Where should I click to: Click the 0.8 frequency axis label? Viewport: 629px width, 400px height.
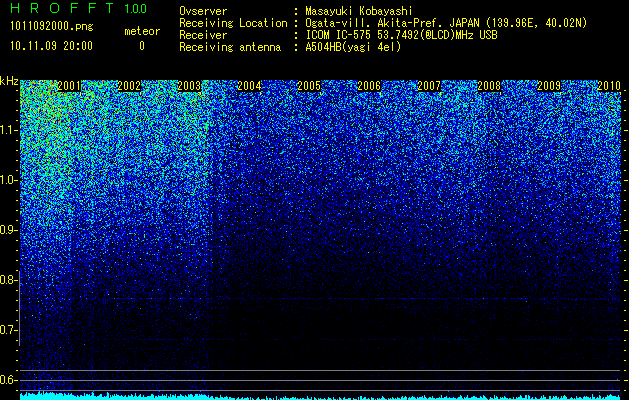coord(8,280)
